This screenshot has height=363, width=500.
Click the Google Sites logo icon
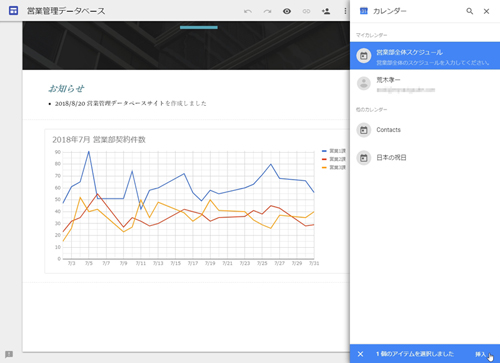pyautogui.click(x=13, y=11)
